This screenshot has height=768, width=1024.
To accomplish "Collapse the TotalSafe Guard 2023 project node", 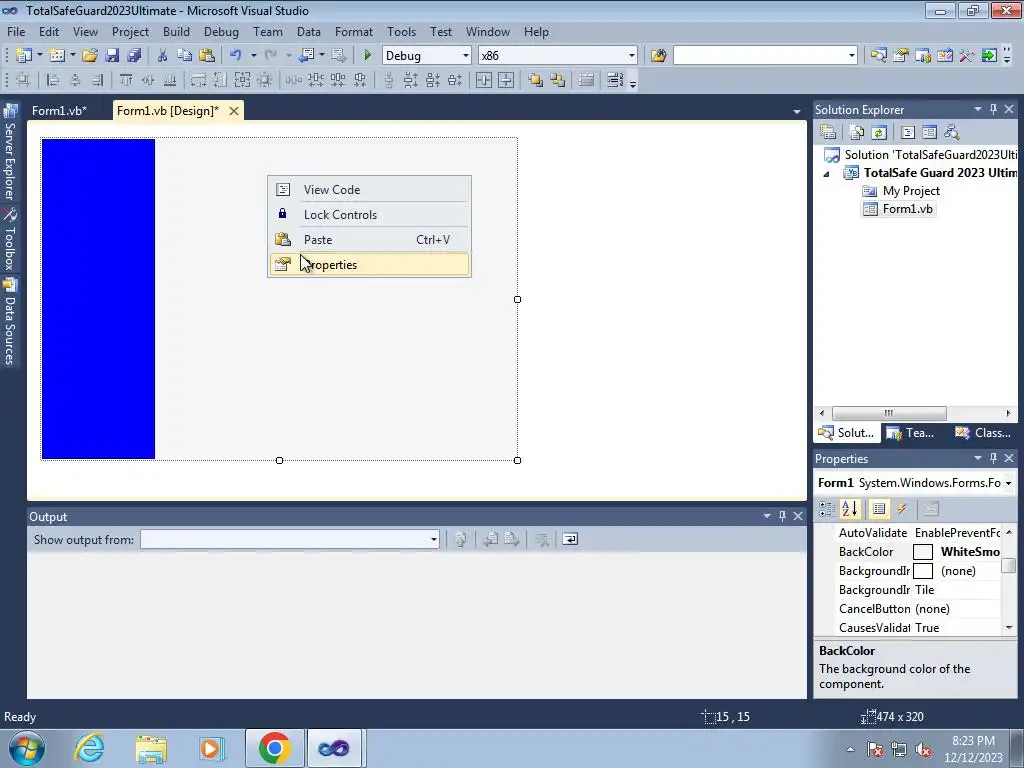I will point(826,174).
